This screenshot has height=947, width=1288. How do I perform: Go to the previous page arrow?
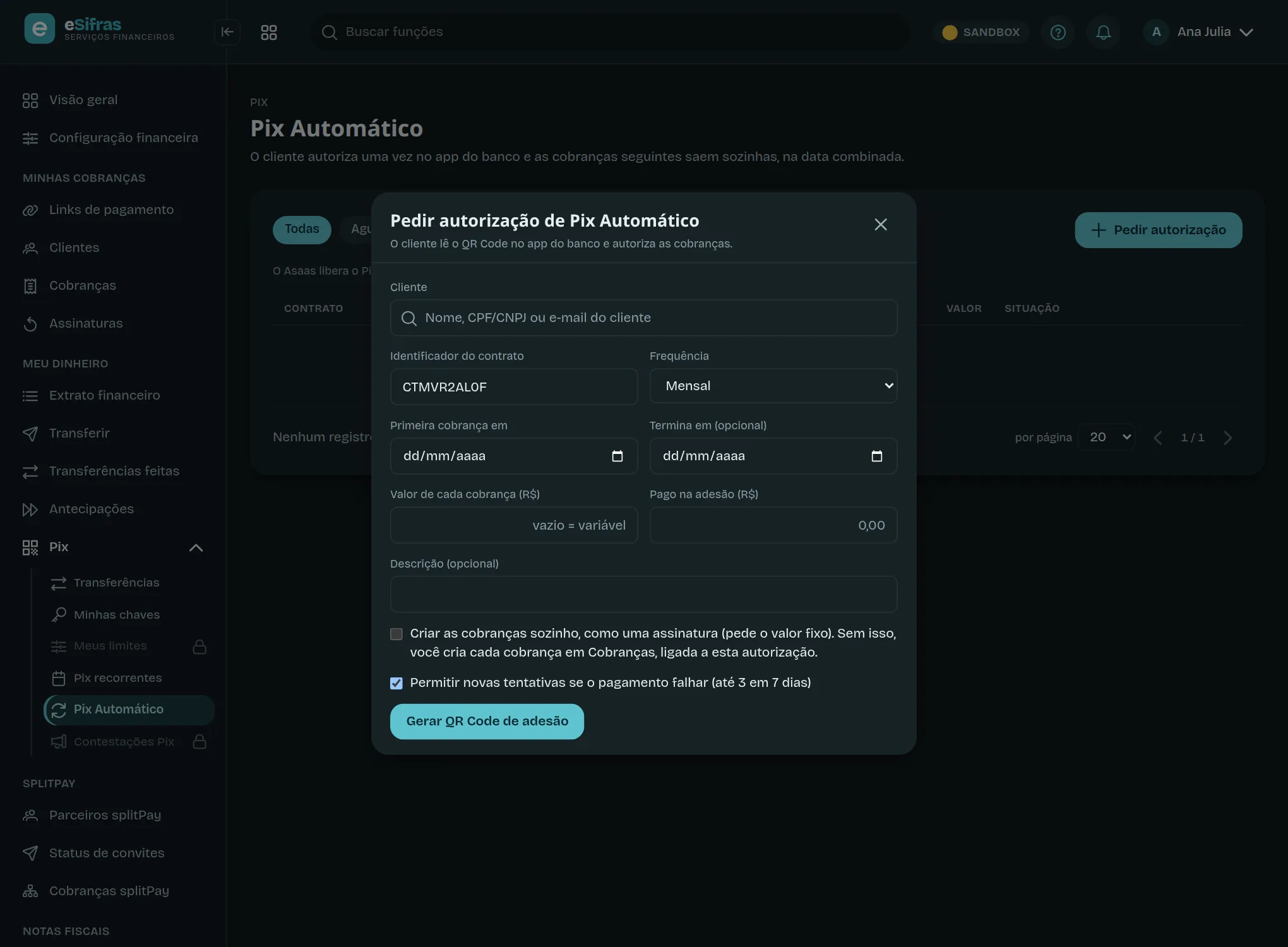1157,438
